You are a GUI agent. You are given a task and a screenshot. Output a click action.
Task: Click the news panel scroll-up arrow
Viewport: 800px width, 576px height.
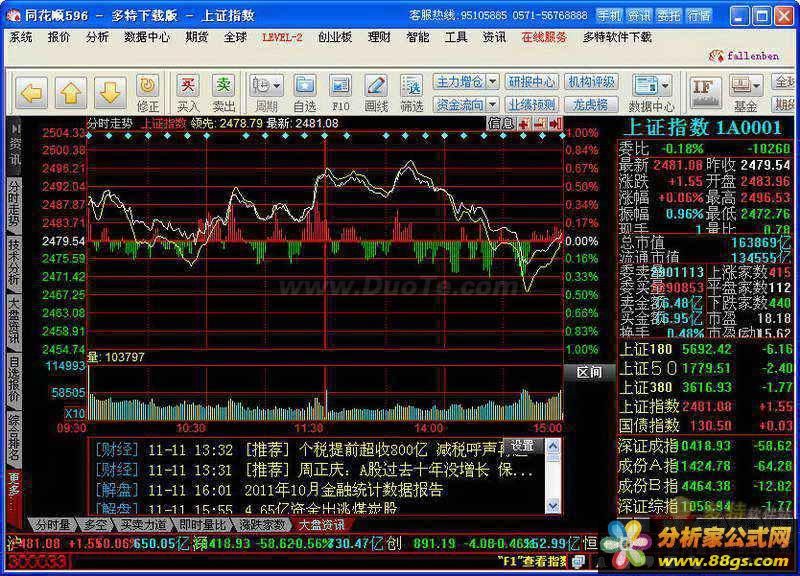tap(553, 447)
